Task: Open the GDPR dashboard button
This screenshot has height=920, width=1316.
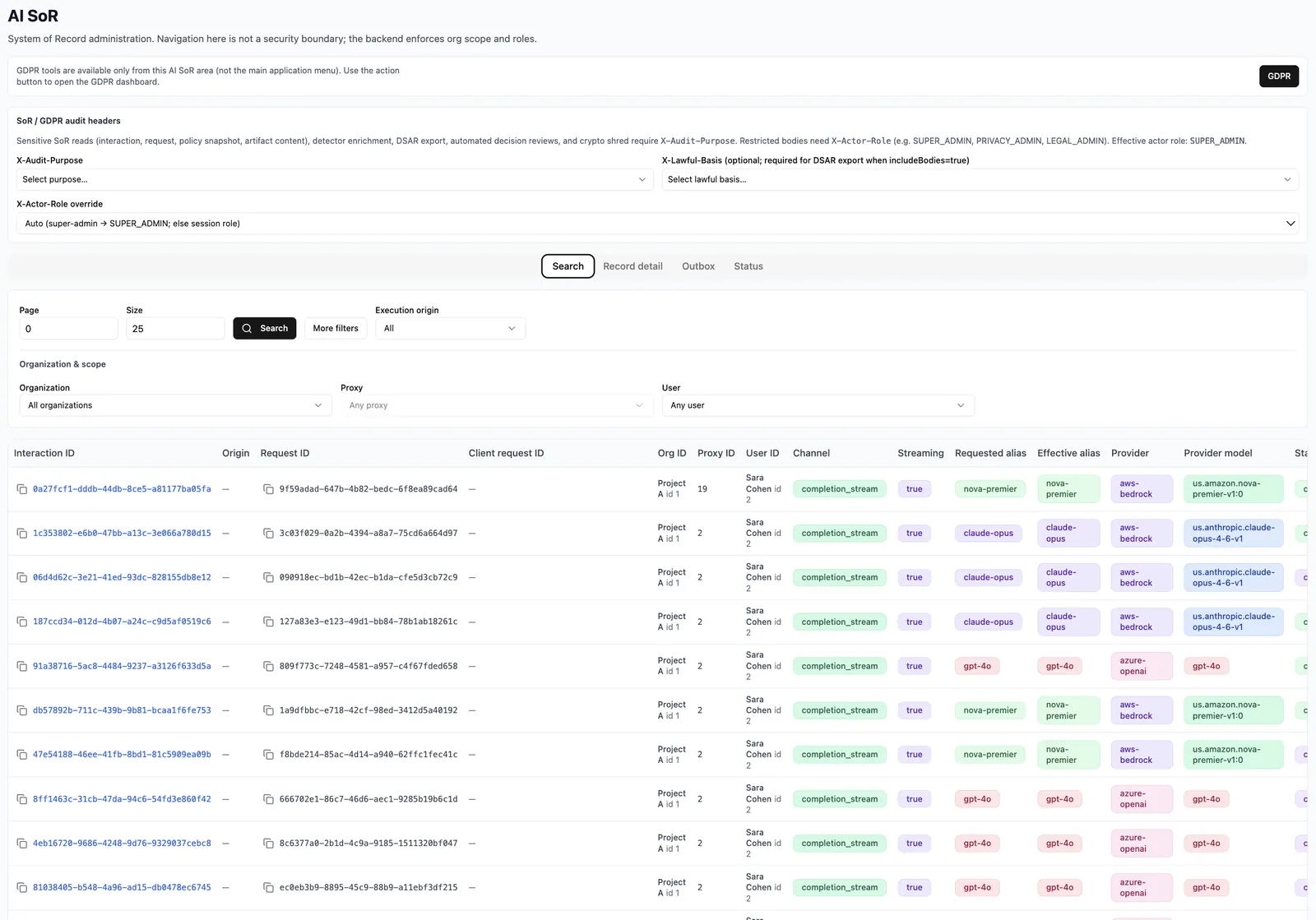Action: (1279, 76)
